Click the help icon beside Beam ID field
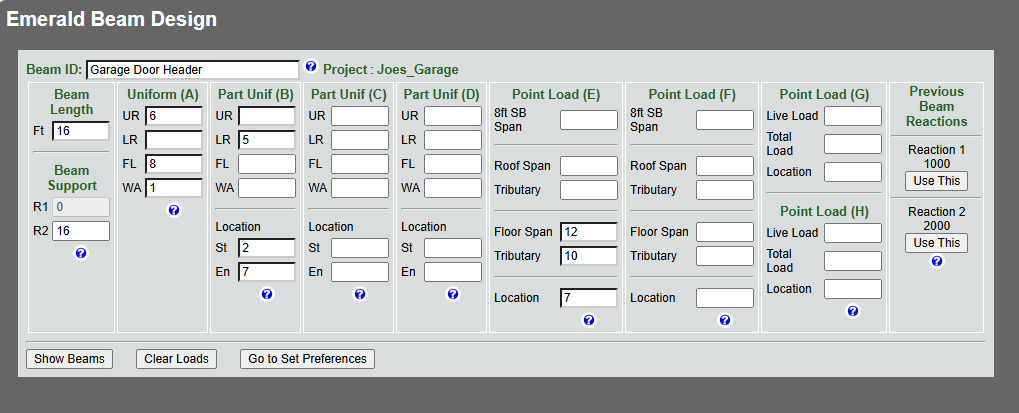Screen dimensions: 1019x413 (311, 66)
